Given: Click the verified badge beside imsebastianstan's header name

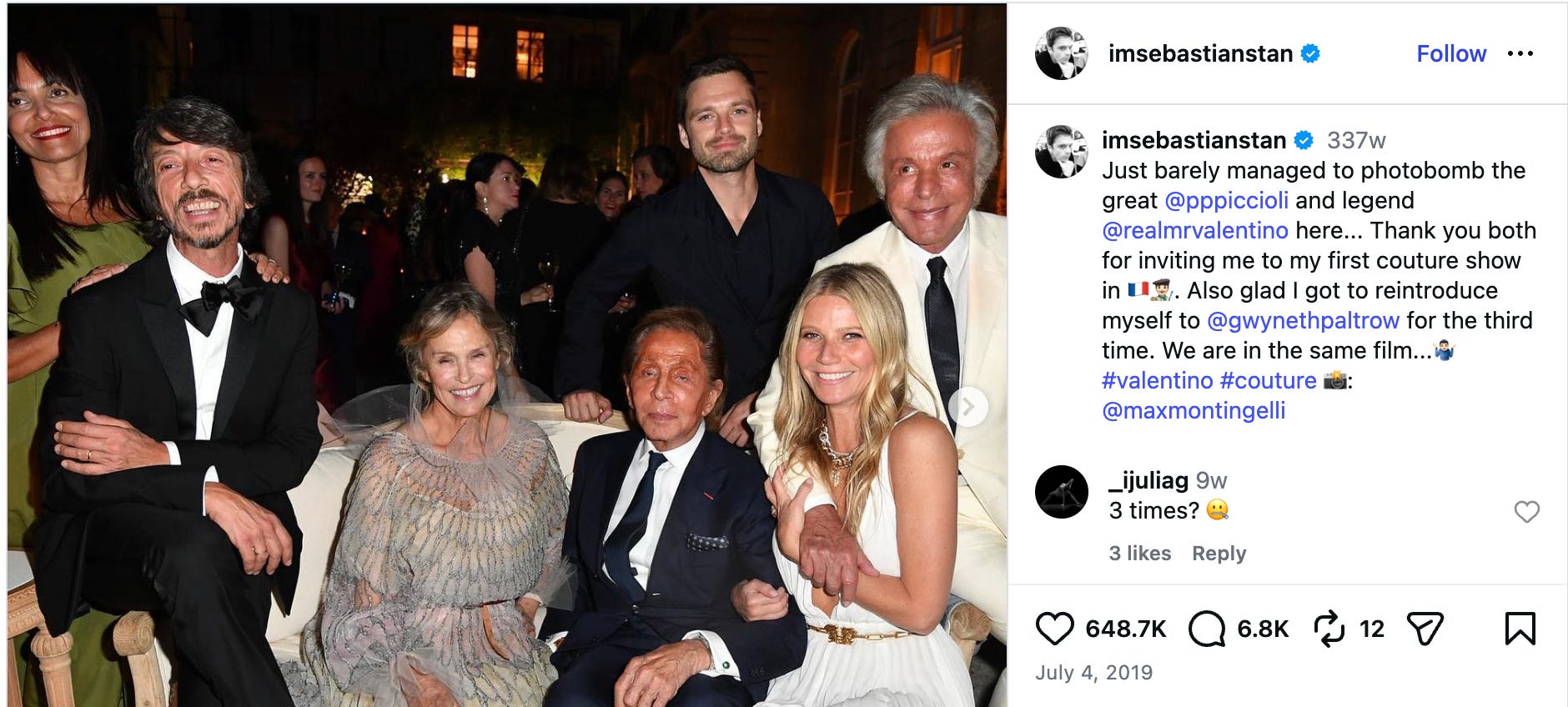Looking at the screenshot, I should point(1309,53).
